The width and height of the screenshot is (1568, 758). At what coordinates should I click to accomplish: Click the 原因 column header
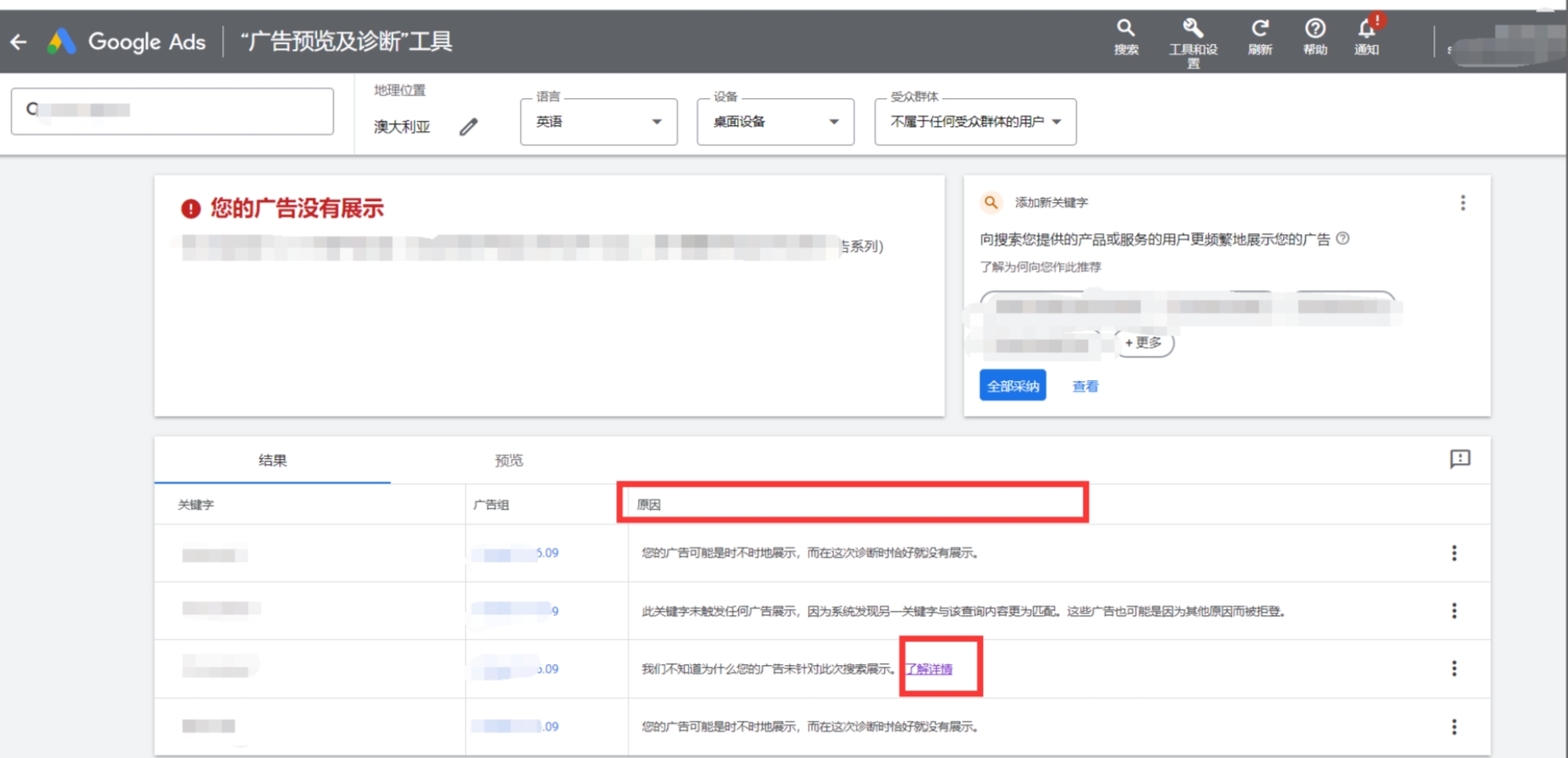pos(648,504)
